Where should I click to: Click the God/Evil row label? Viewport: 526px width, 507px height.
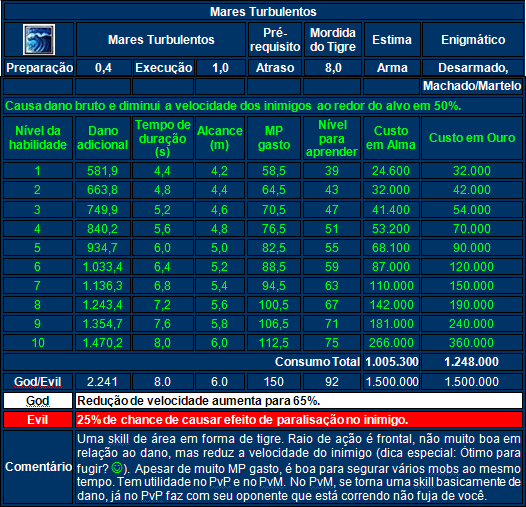pyautogui.click(x=38, y=382)
